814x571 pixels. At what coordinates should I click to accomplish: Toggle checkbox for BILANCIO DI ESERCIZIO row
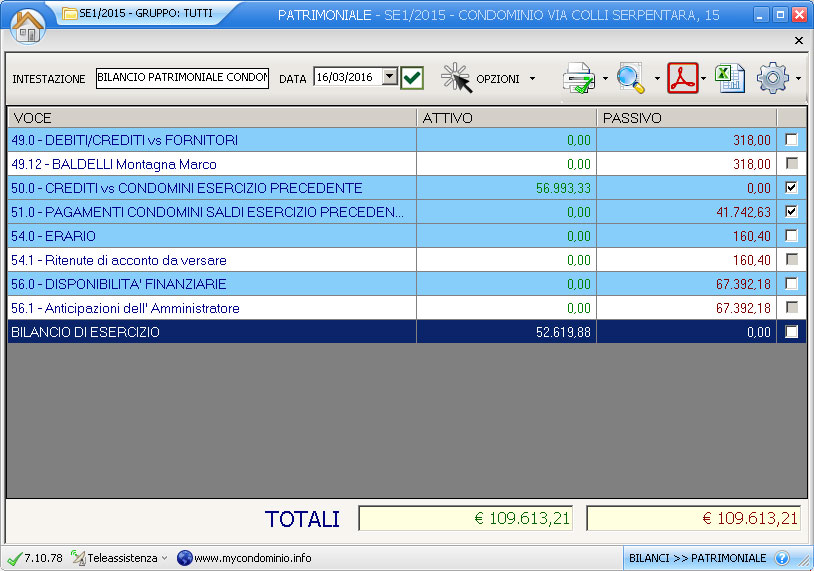[791, 332]
